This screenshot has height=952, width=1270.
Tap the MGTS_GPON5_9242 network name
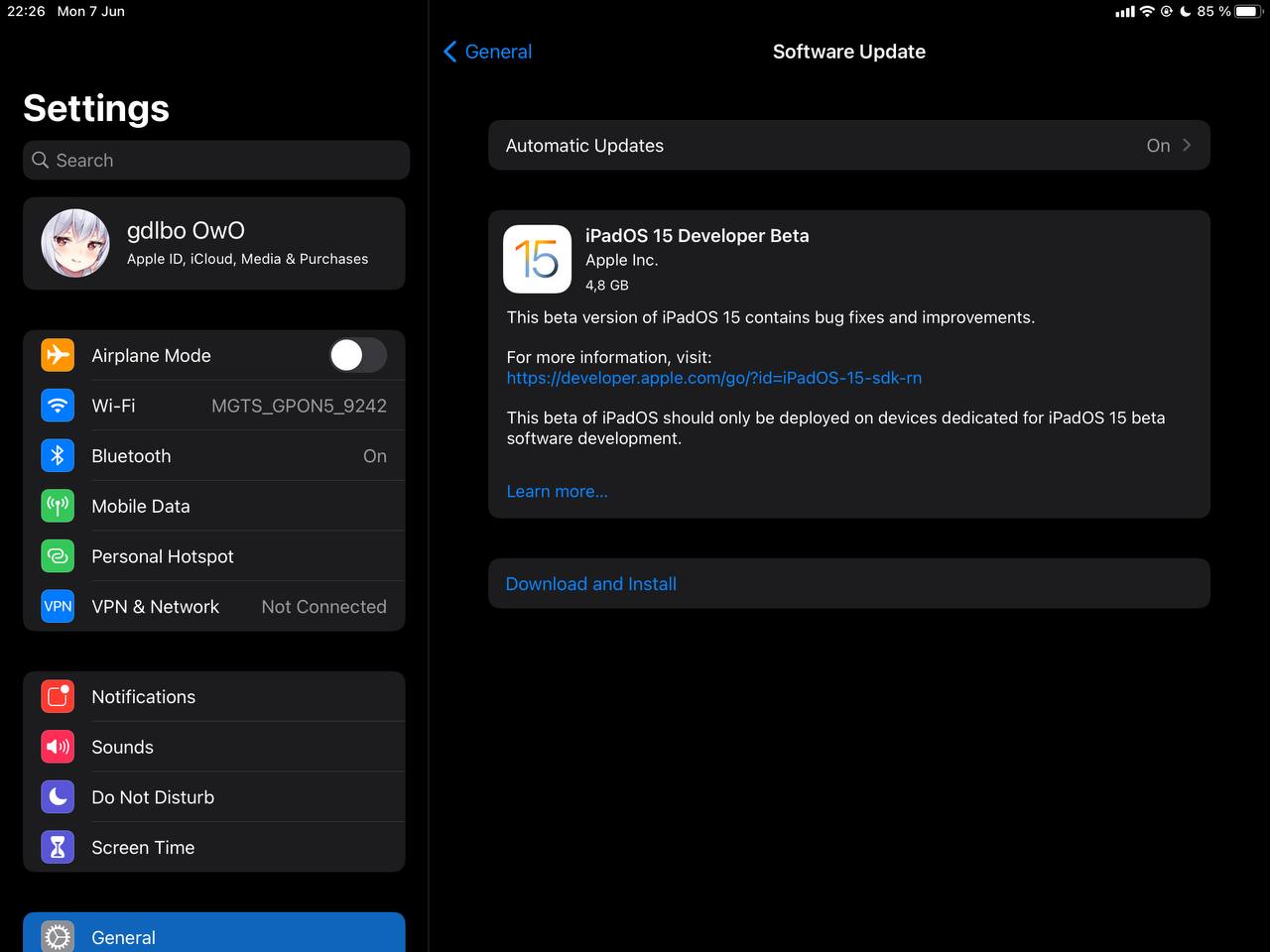(x=299, y=406)
